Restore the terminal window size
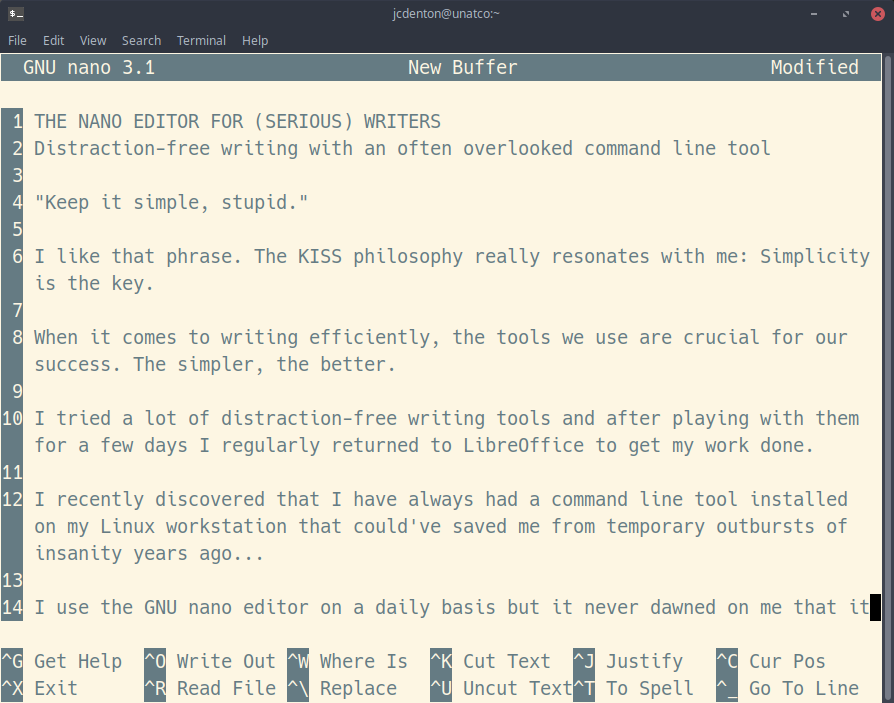This screenshot has width=894, height=703. 846,14
